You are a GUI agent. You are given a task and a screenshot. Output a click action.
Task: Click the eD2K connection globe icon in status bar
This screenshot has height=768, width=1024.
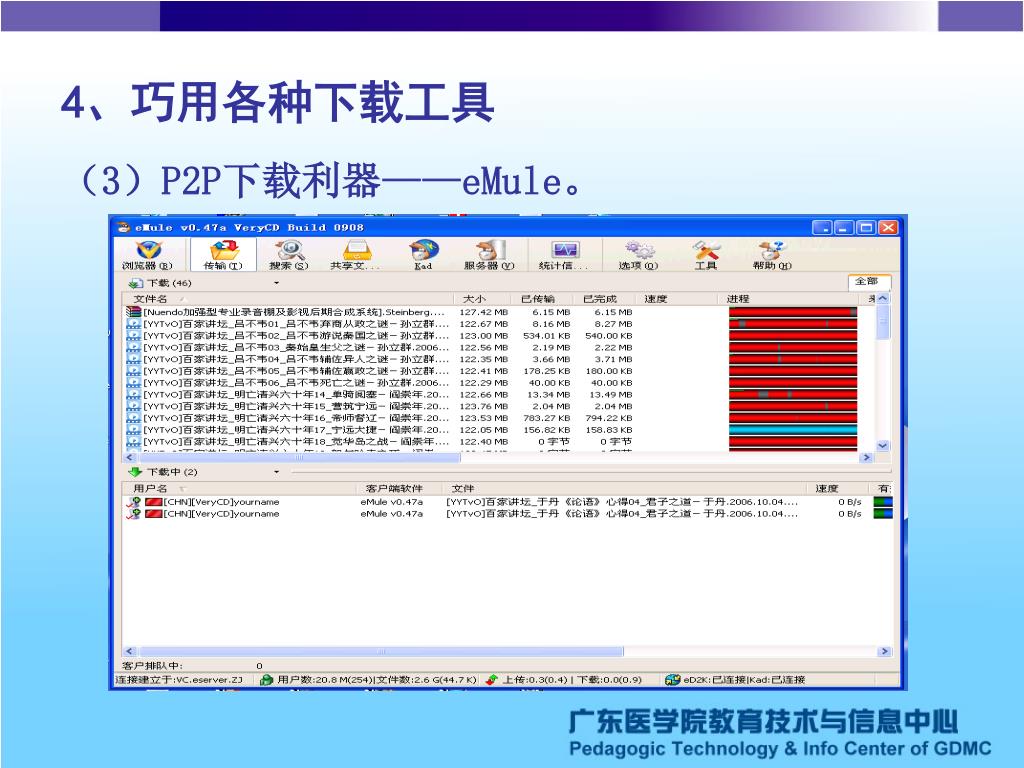pyautogui.click(x=673, y=680)
